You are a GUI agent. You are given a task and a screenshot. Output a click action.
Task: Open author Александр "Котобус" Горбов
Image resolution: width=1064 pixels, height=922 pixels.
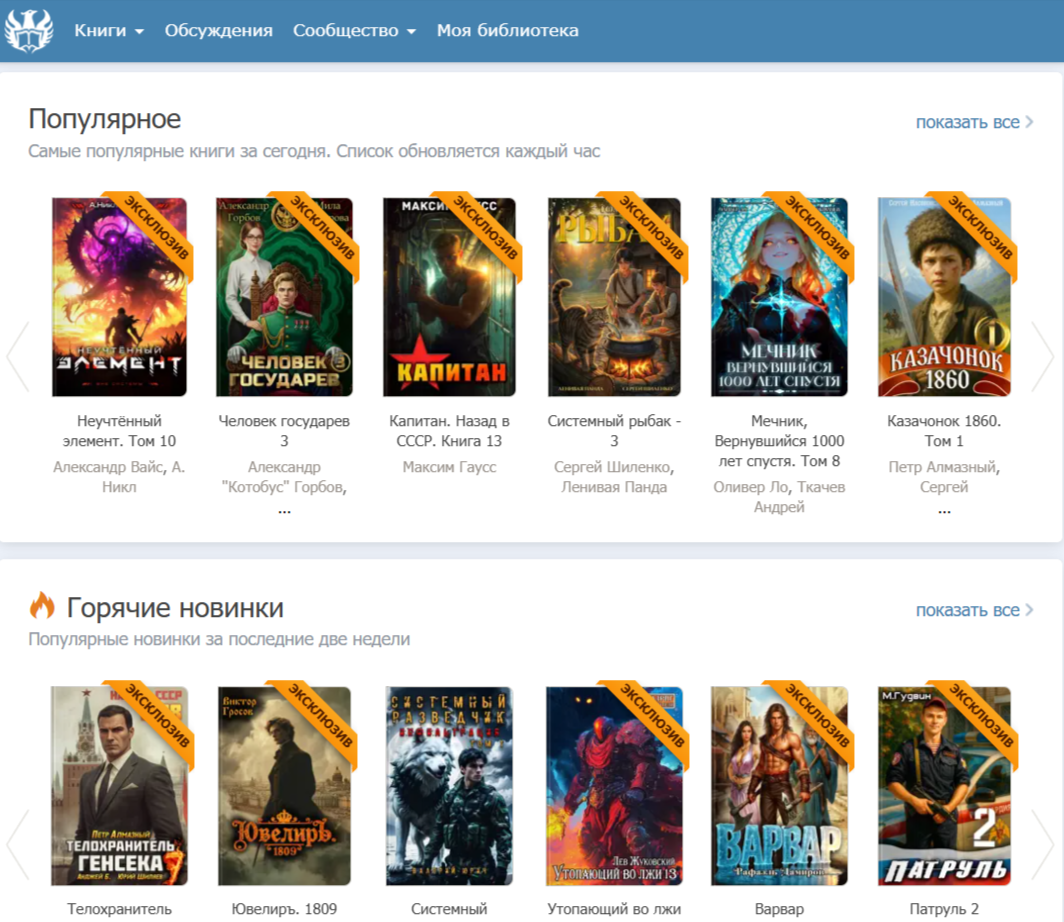click(x=284, y=477)
